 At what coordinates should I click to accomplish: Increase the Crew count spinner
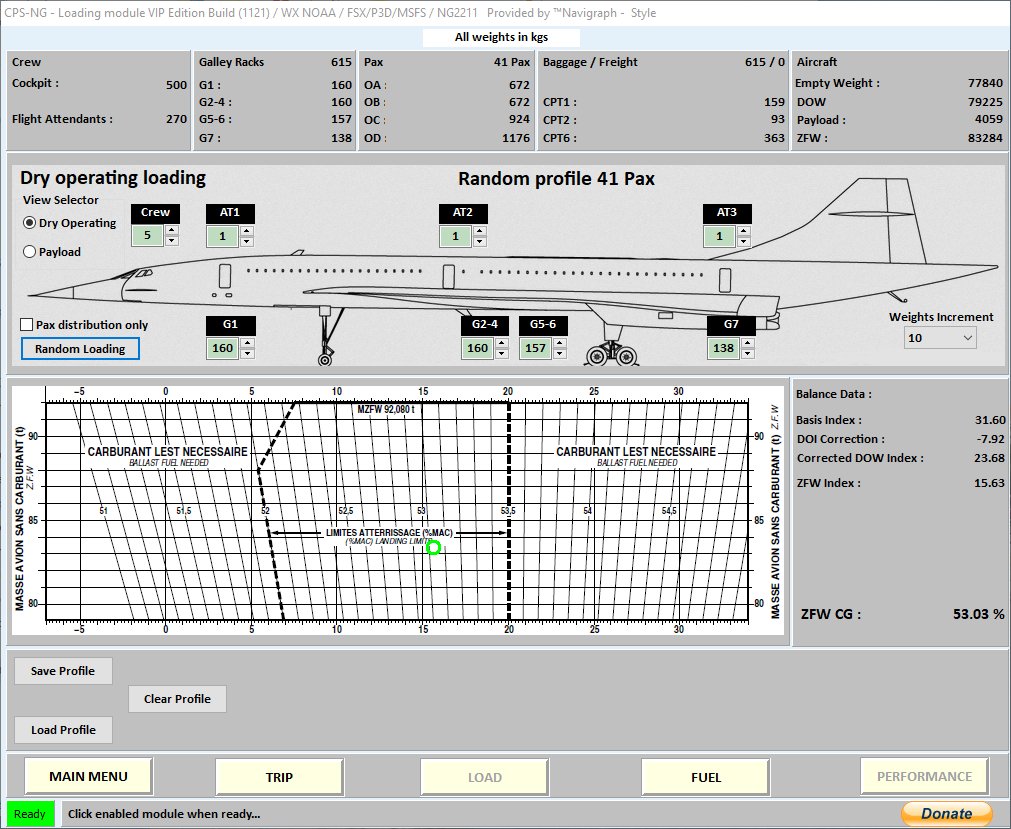pyautogui.click(x=171, y=231)
